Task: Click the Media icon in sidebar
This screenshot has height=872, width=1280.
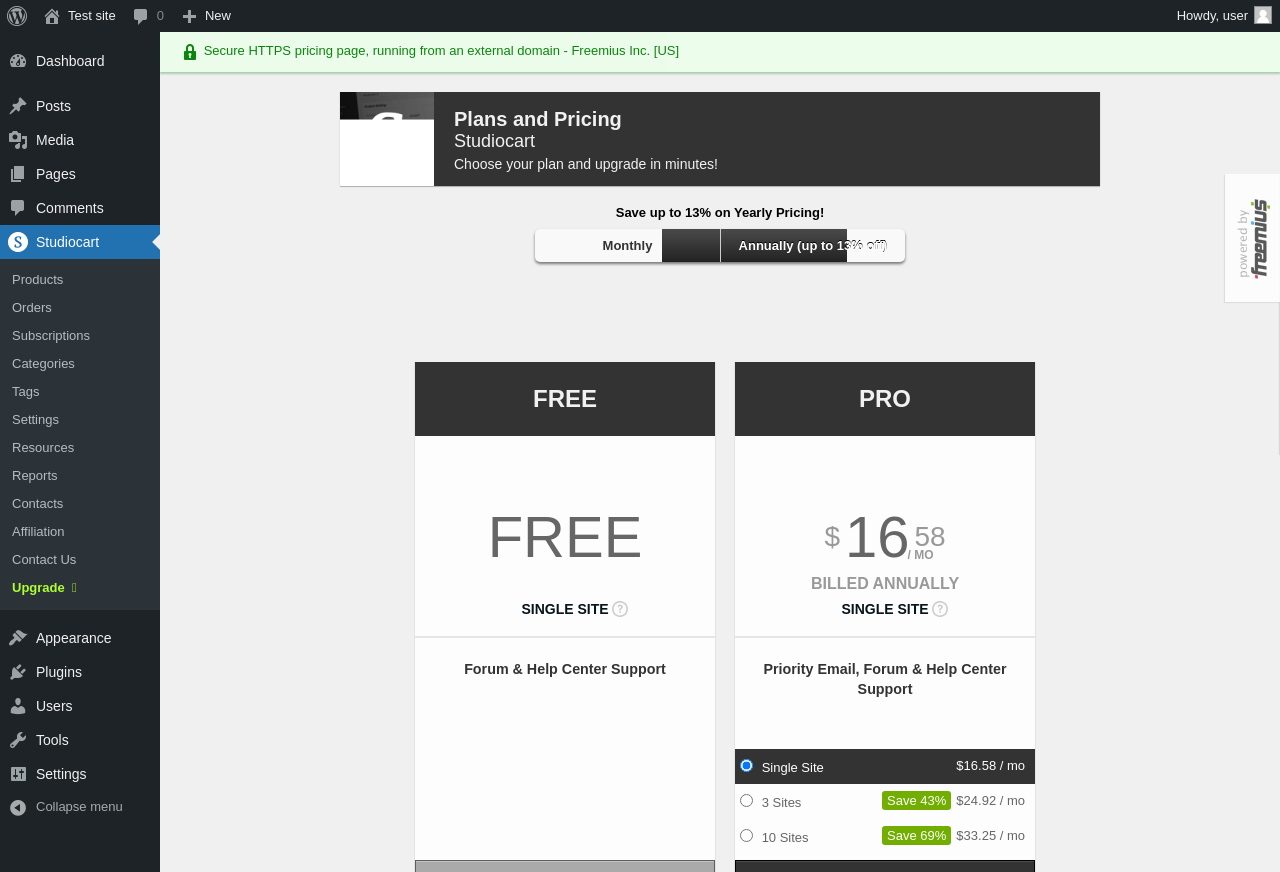Action: point(18,140)
